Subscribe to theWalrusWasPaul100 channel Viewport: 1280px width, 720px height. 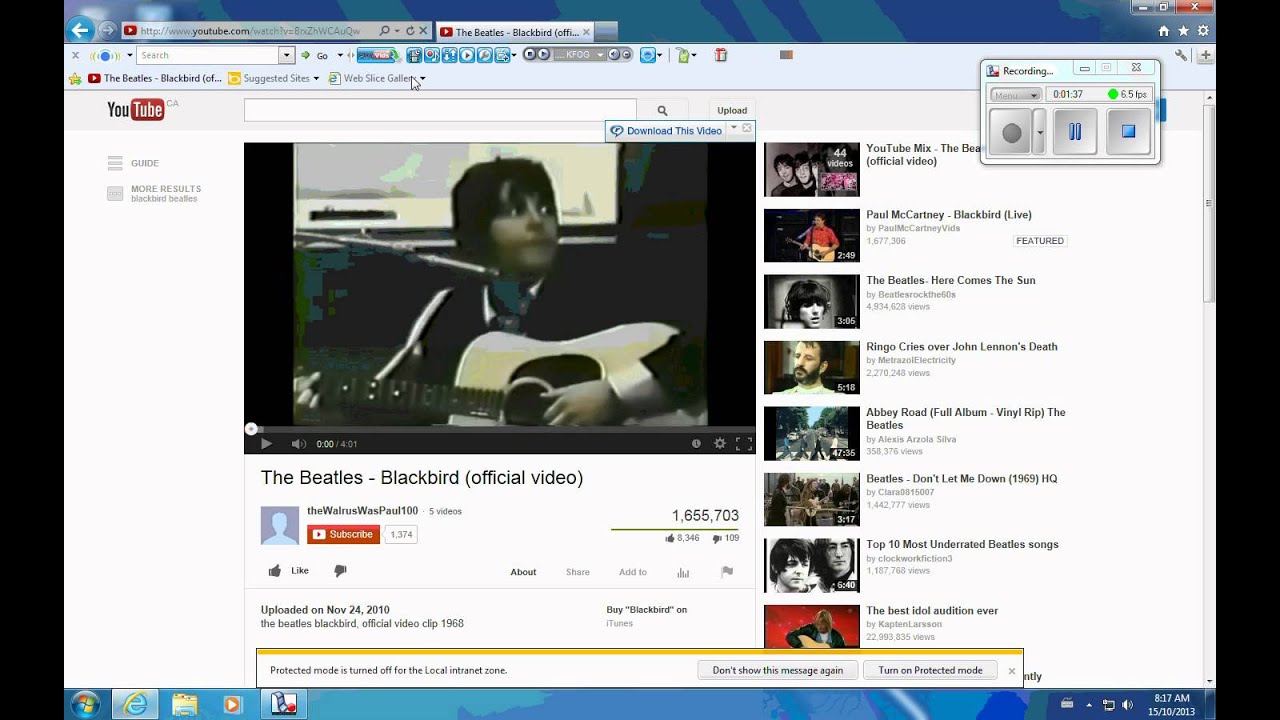pyautogui.click(x=343, y=535)
